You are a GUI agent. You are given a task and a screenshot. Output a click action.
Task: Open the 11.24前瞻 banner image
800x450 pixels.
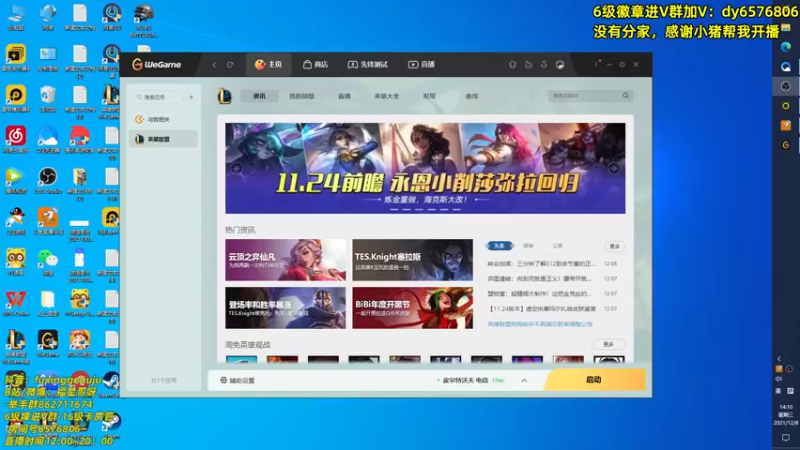coord(425,168)
